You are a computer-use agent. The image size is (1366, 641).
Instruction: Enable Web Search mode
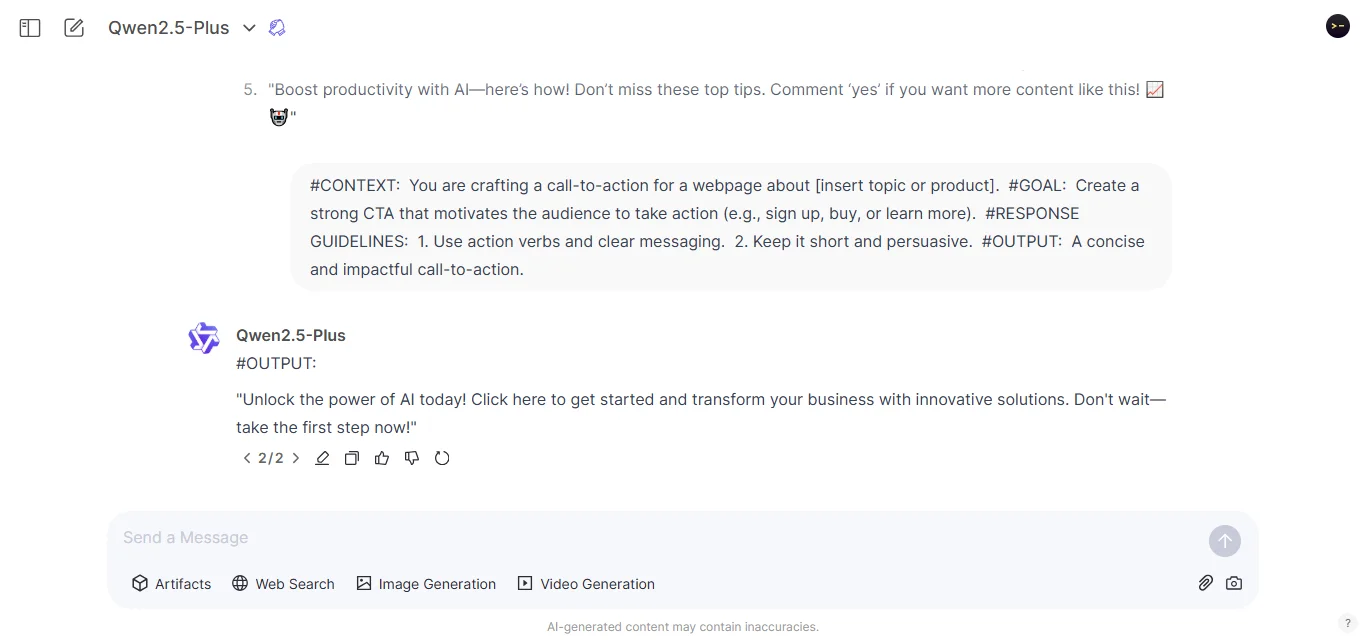click(283, 583)
